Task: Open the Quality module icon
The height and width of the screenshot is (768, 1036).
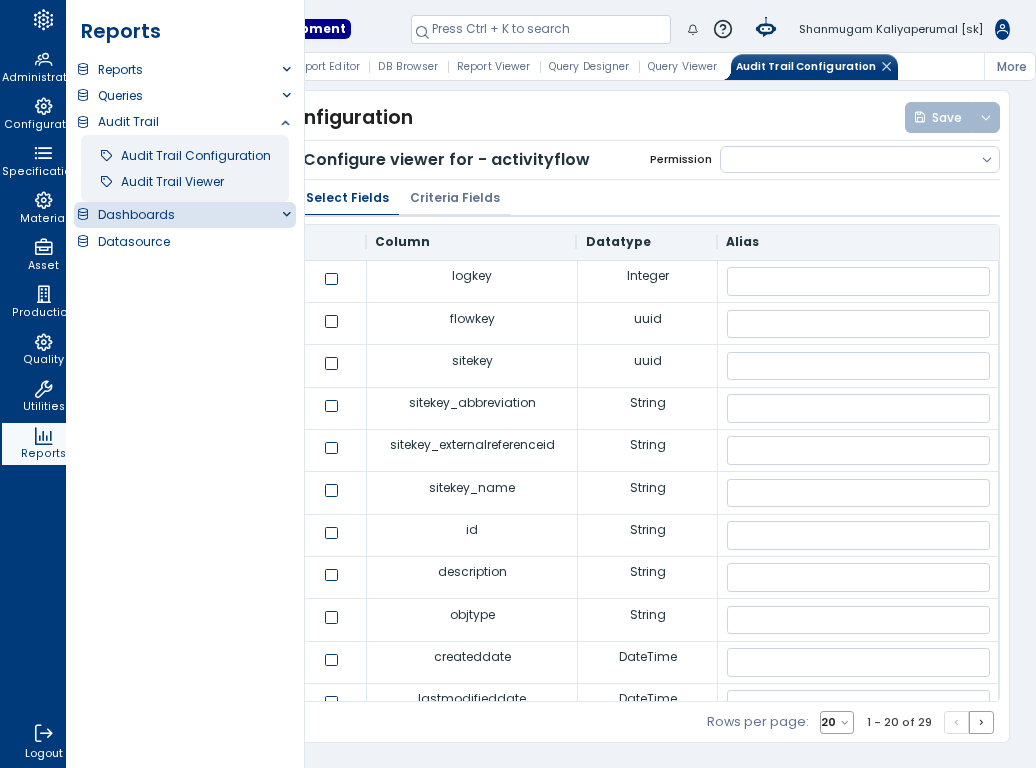Action: tap(43, 342)
